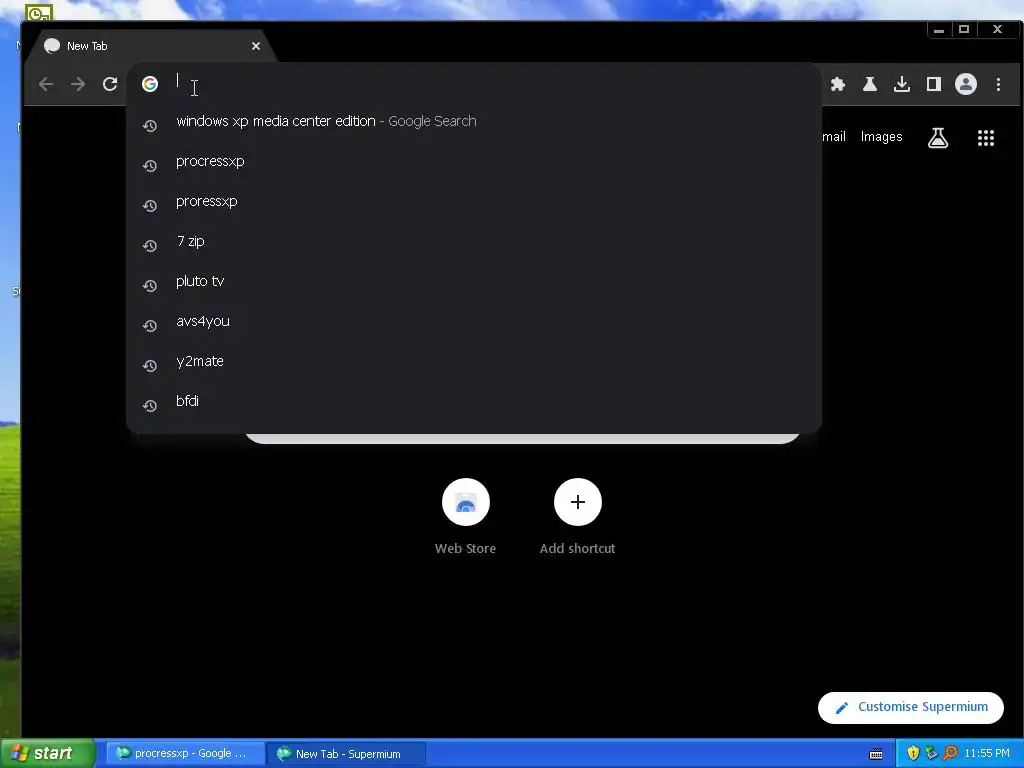Click the 'New Tab - Supermium' taskbar button
This screenshot has width=1024, height=768.
pos(346,754)
